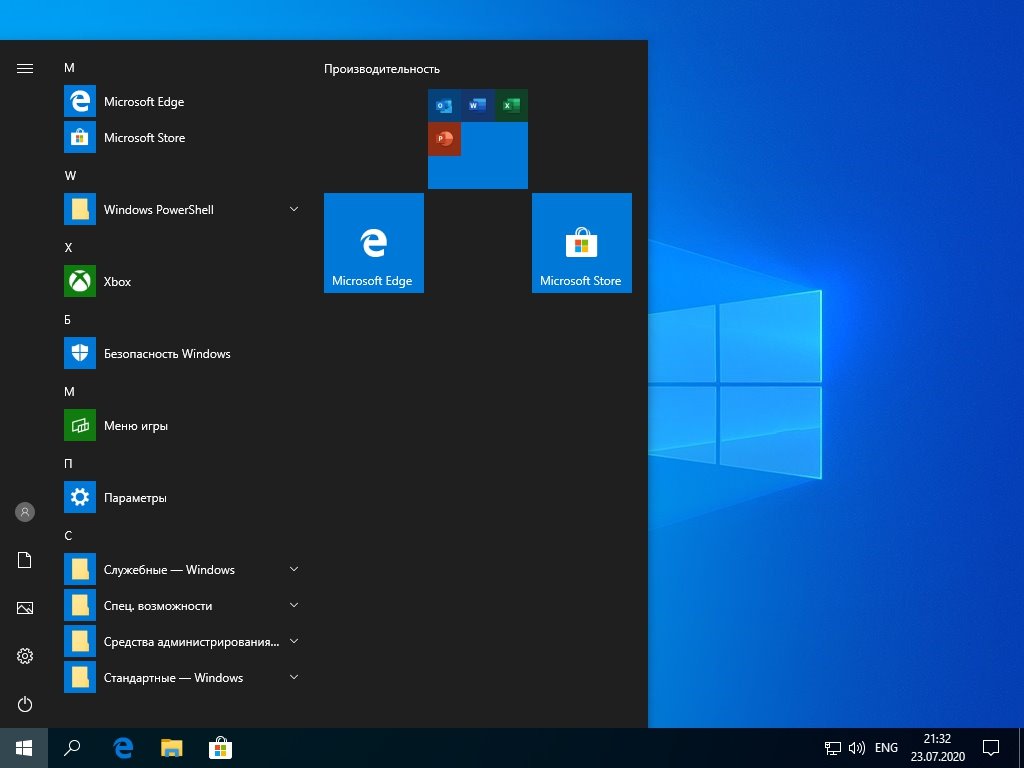Expand the Start menu hamburger button
This screenshot has height=768, width=1024.
(25, 69)
